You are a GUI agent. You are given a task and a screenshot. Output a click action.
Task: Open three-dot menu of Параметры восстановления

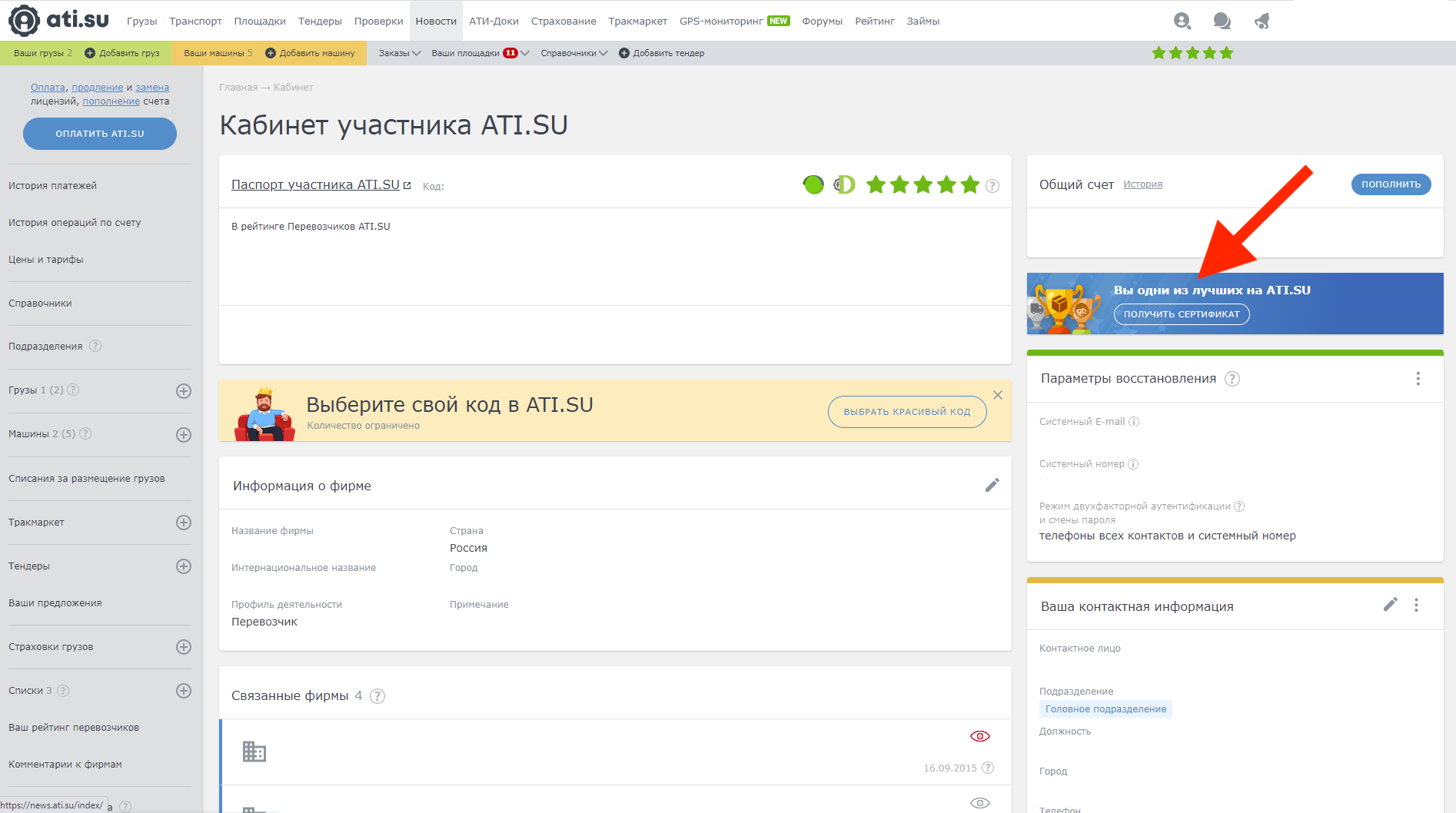pos(1418,379)
